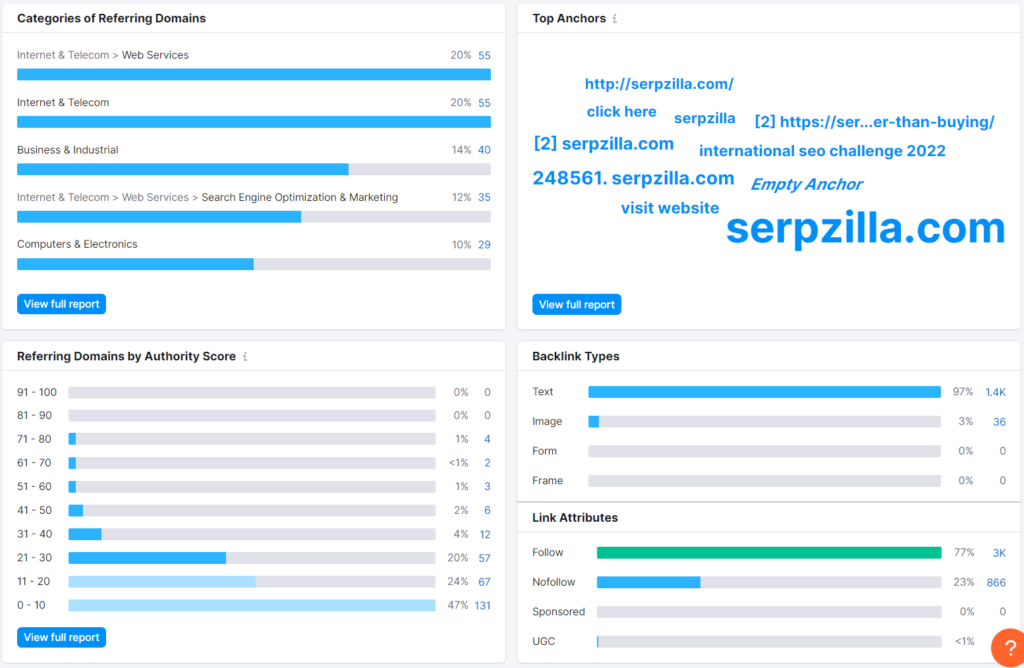This screenshot has height=668, width=1024.
Task: Open the 1.4K Text backlinks count
Action: tap(995, 392)
